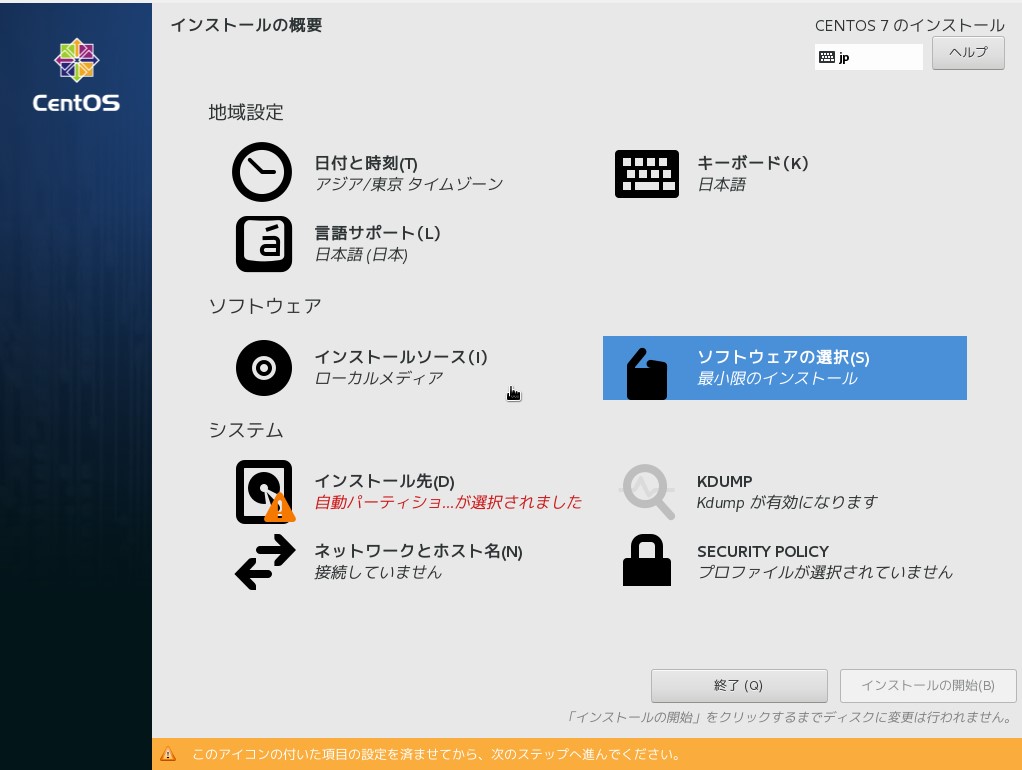Open network settings via the arrows icon
The width and height of the screenshot is (1022, 770).
click(x=264, y=561)
